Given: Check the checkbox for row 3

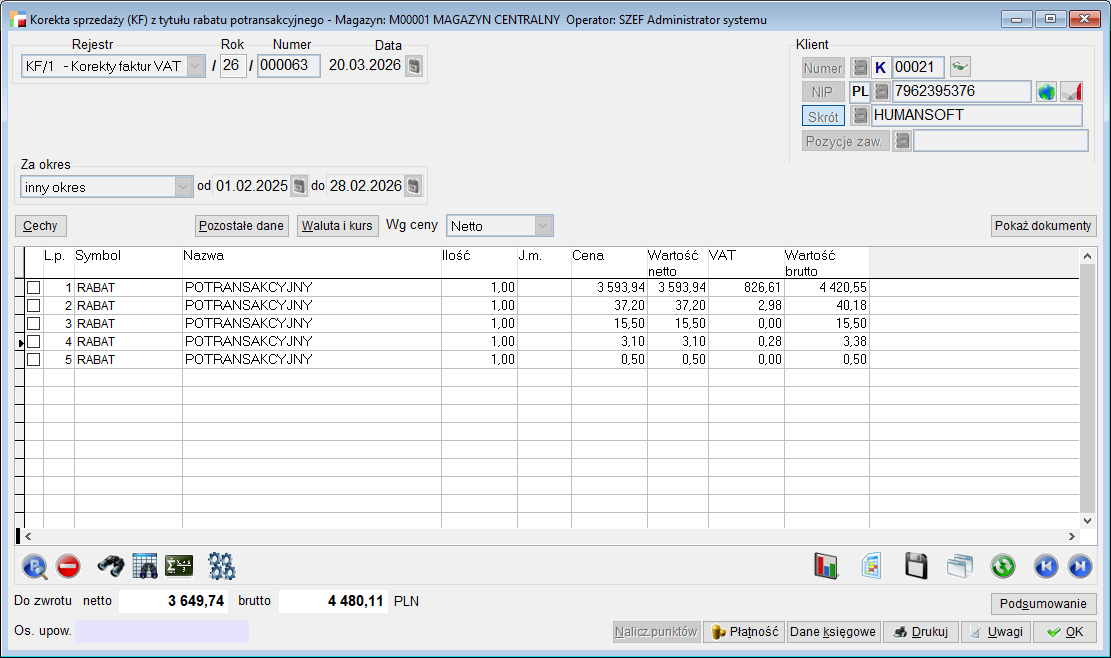Looking at the screenshot, I should tap(33, 324).
